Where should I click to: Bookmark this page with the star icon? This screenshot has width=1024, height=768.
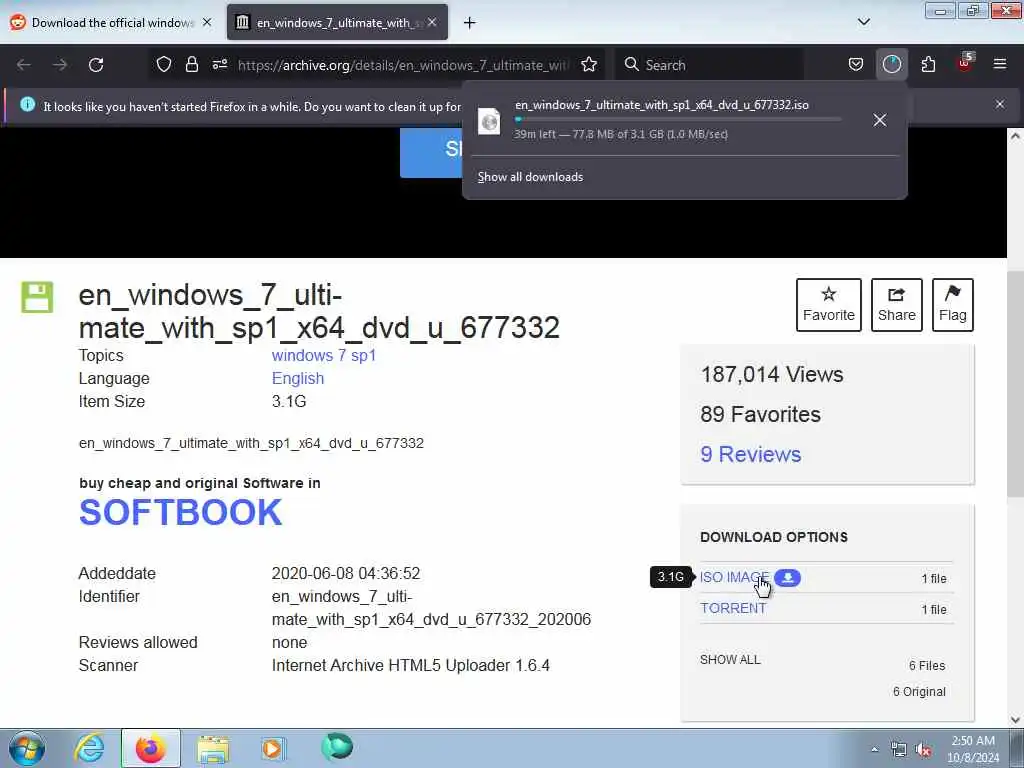588,64
